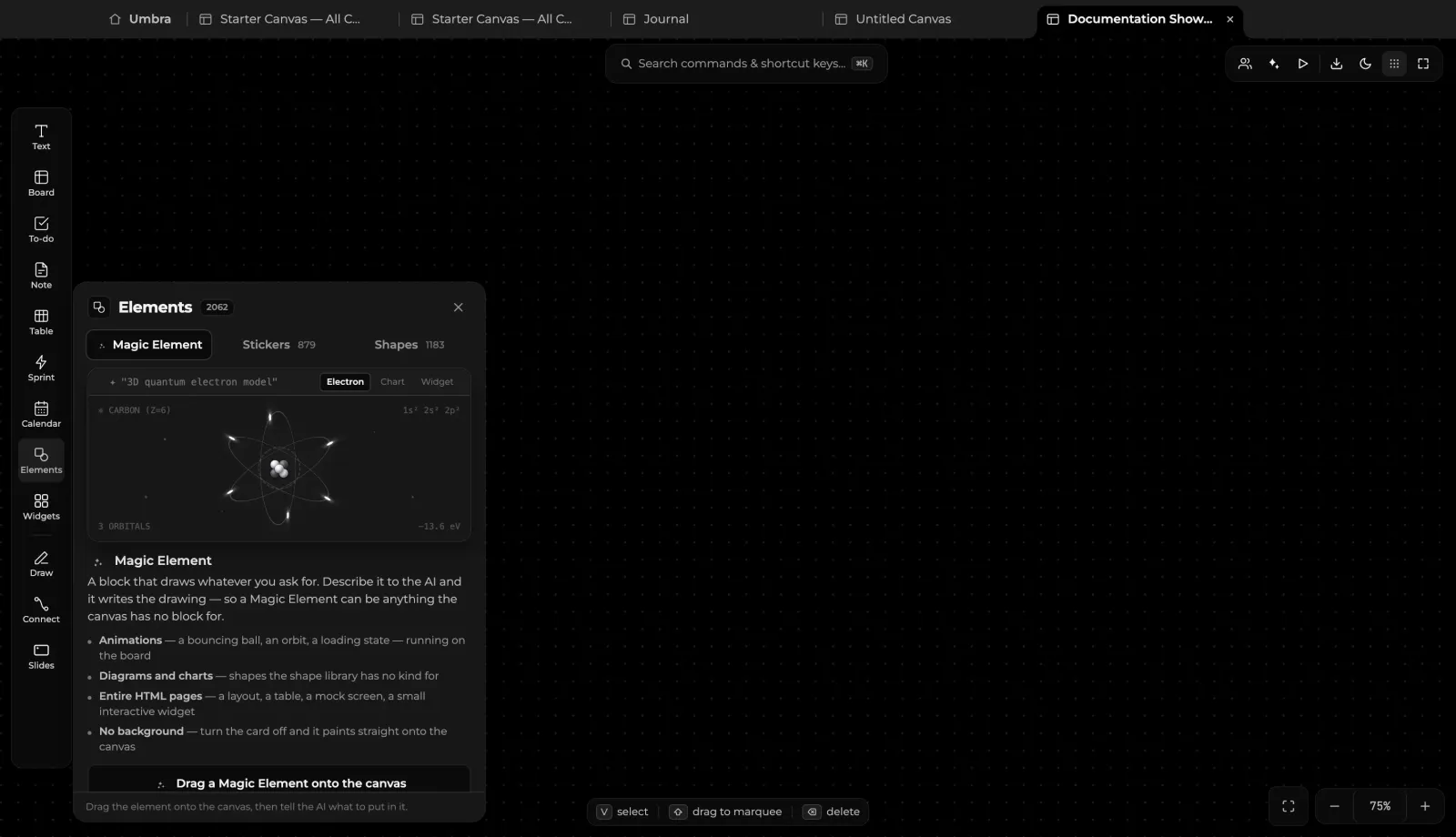Switch to Shapes tab
Screen dimensions: 1456x837
409,345
